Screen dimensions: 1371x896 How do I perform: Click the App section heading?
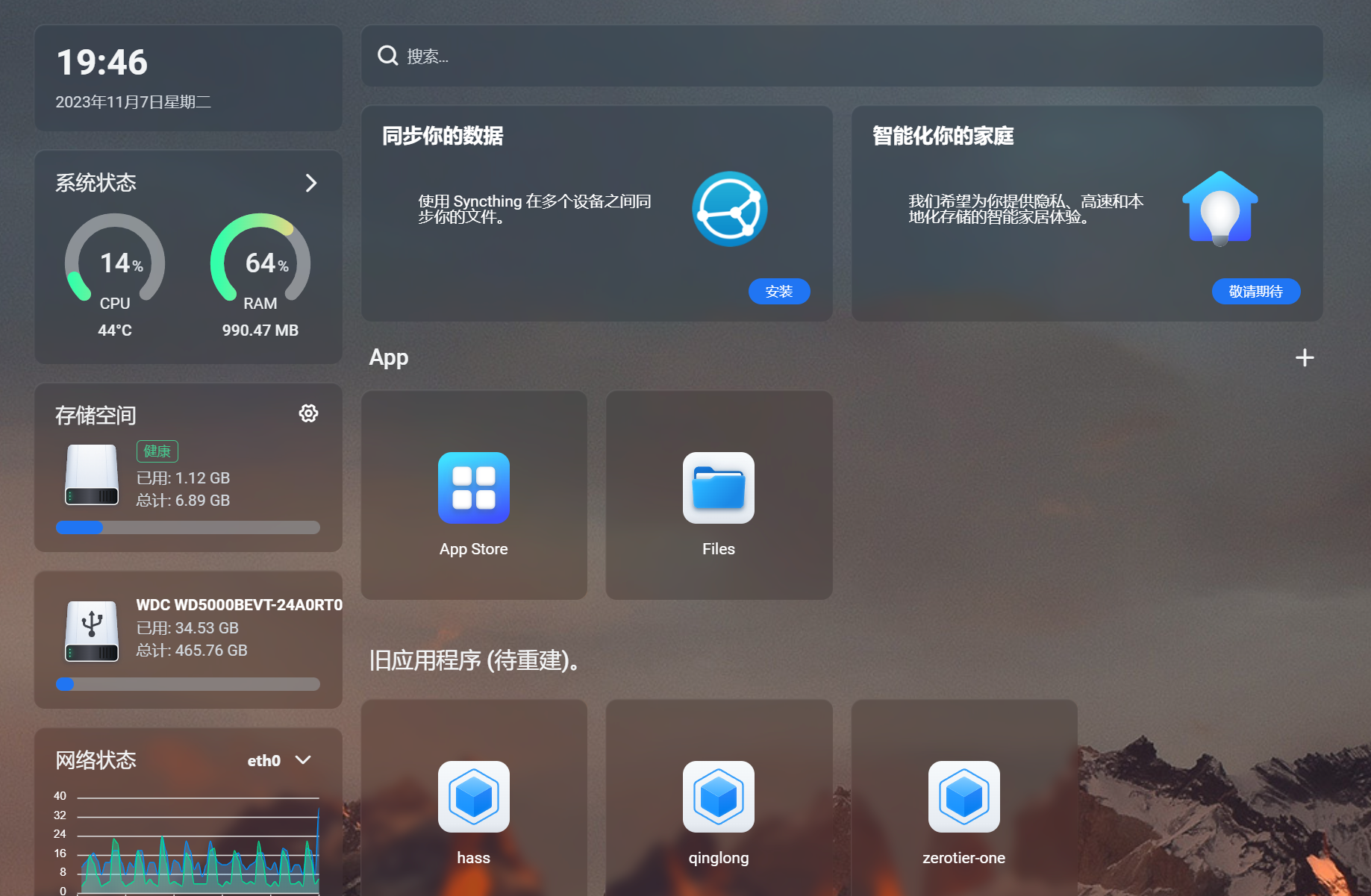click(389, 358)
